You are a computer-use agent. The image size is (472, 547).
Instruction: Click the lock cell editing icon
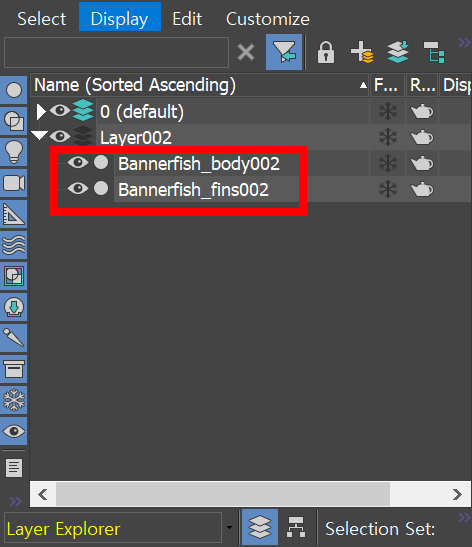[x=326, y=52]
